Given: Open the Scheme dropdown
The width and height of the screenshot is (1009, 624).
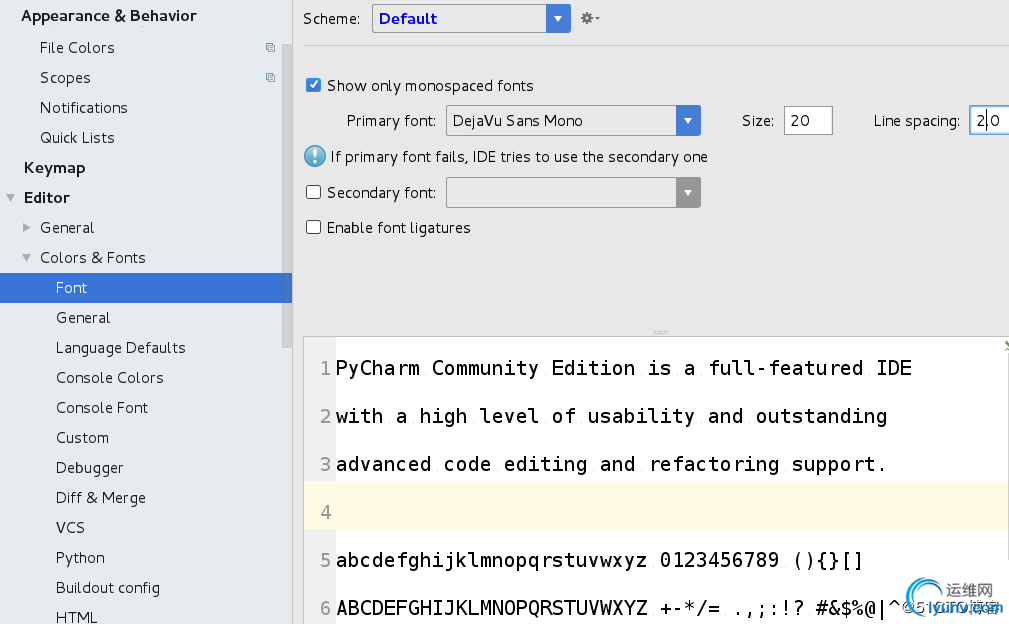Looking at the screenshot, I should coord(558,18).
